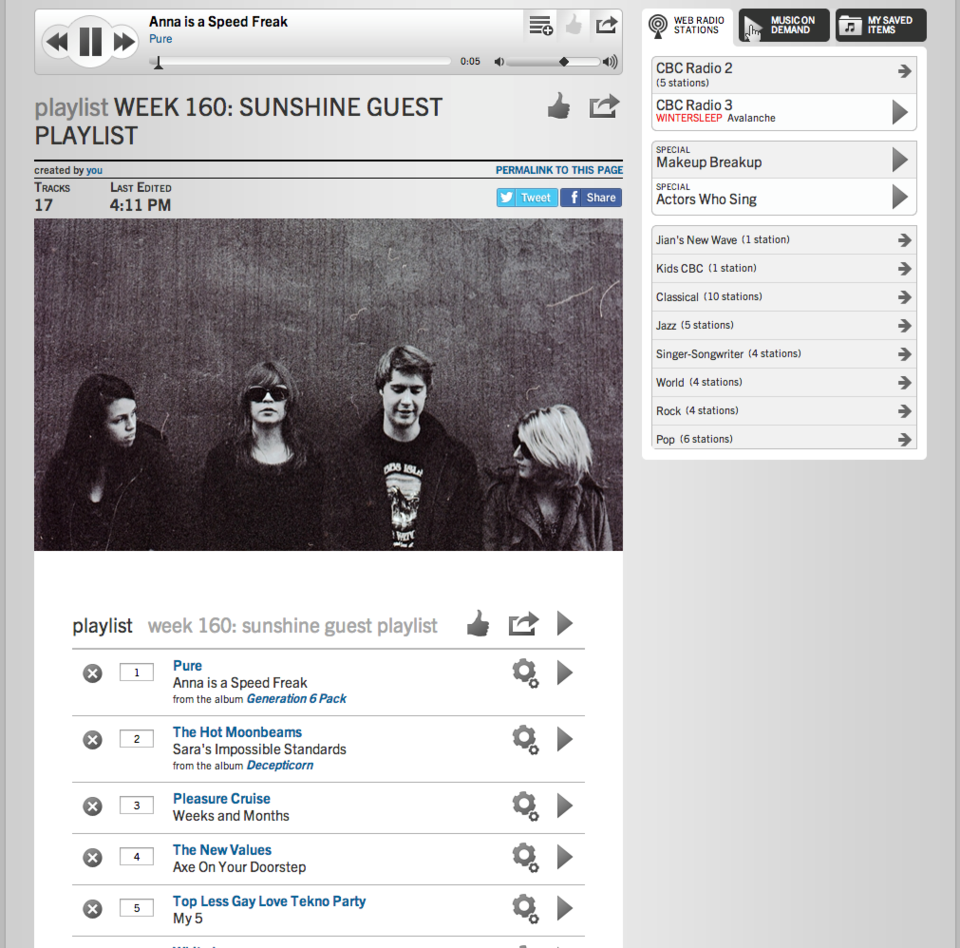Remove The New Values track from playlist
Viewport: 960px width, 948px height.
92,857
